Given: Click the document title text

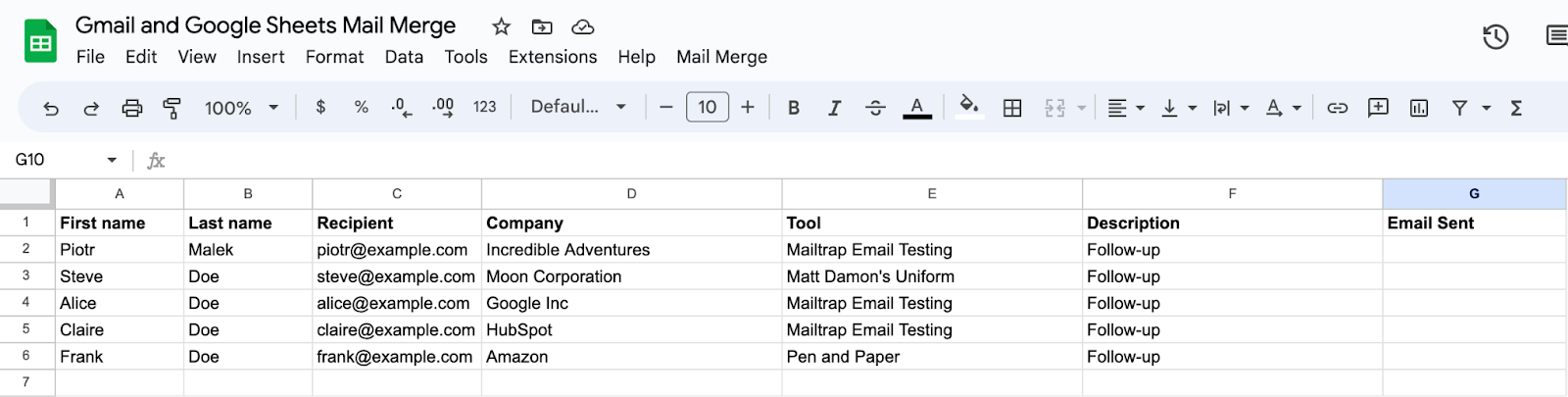Looking at the screenshot, I should (266, 25).
